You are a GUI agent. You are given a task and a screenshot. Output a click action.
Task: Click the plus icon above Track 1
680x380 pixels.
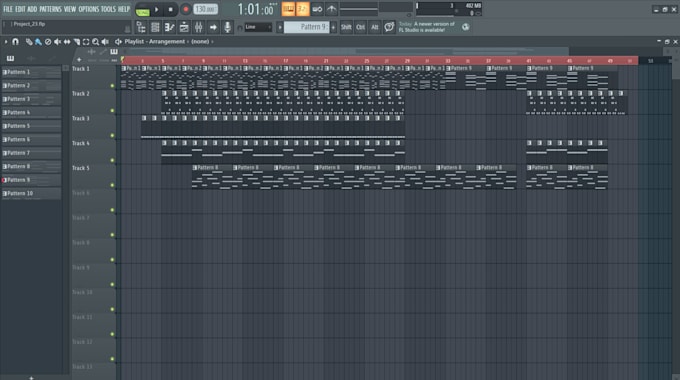tap(79, 60)
